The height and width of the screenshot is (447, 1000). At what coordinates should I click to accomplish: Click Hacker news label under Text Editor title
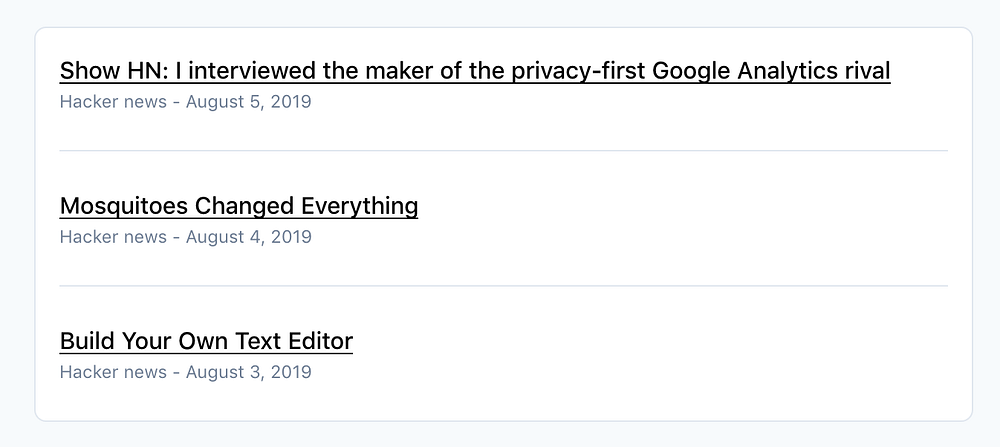[x=113, y=372]
